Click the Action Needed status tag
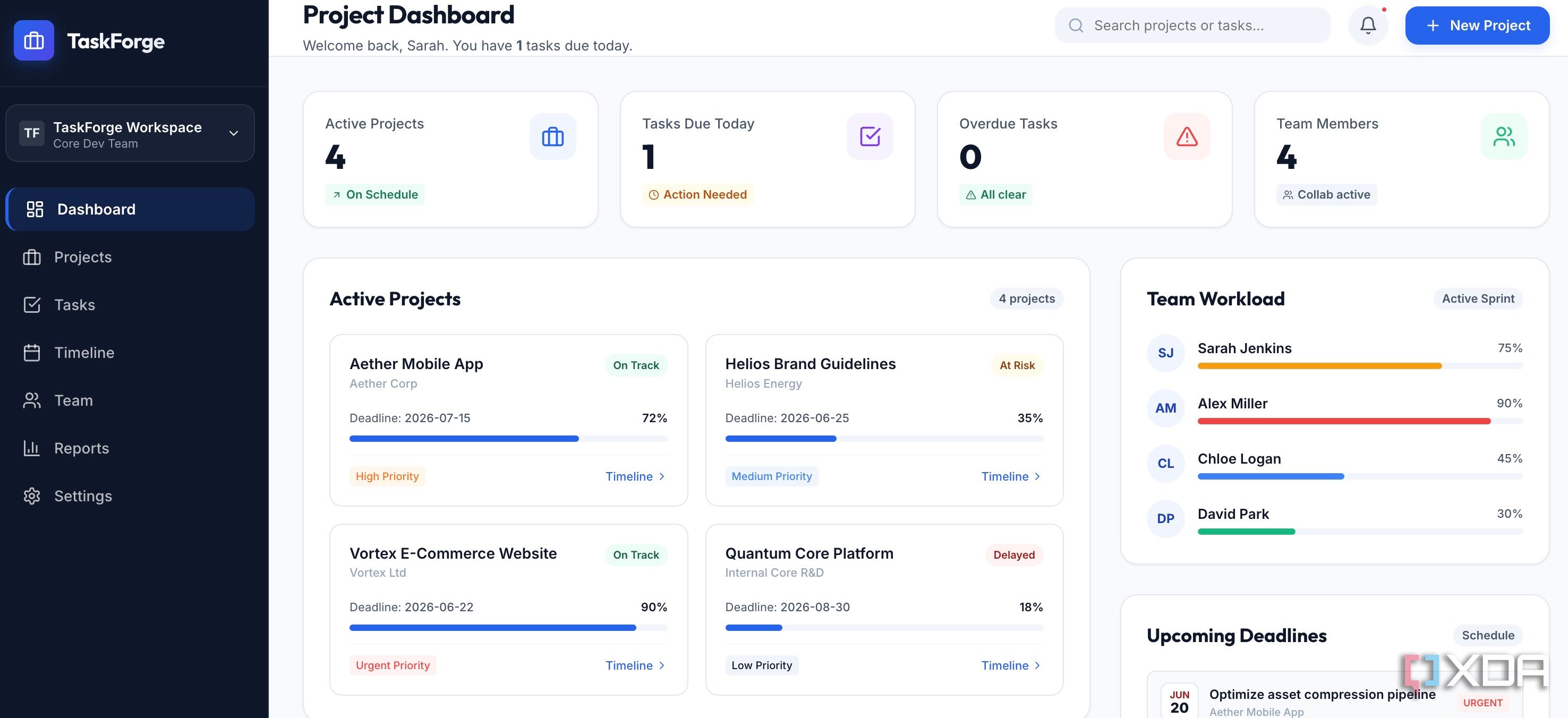Screen dimensions: 1568x718 pyautogui.click(x=697, y=195)
